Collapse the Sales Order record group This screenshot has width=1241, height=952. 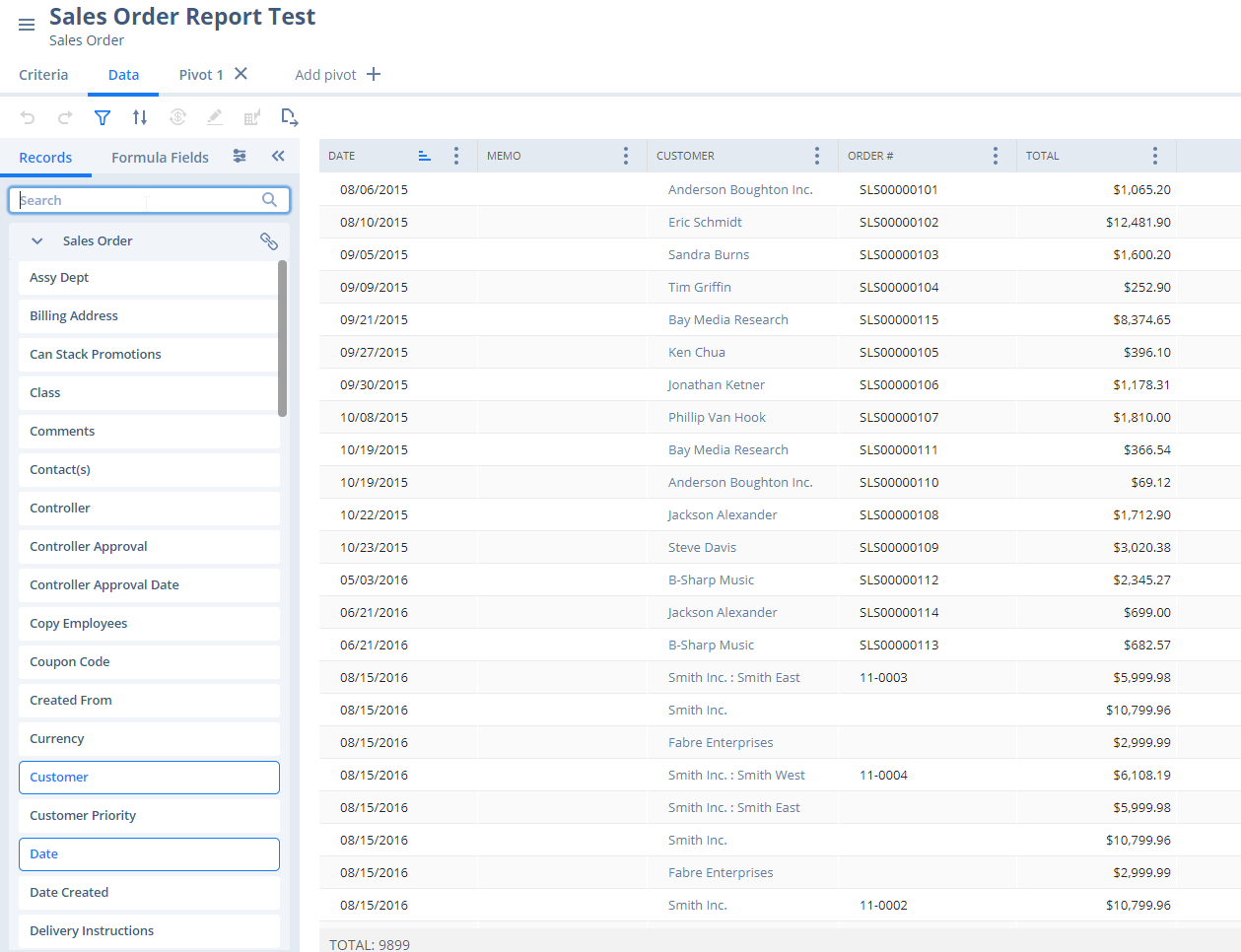[x=37, y=240]
